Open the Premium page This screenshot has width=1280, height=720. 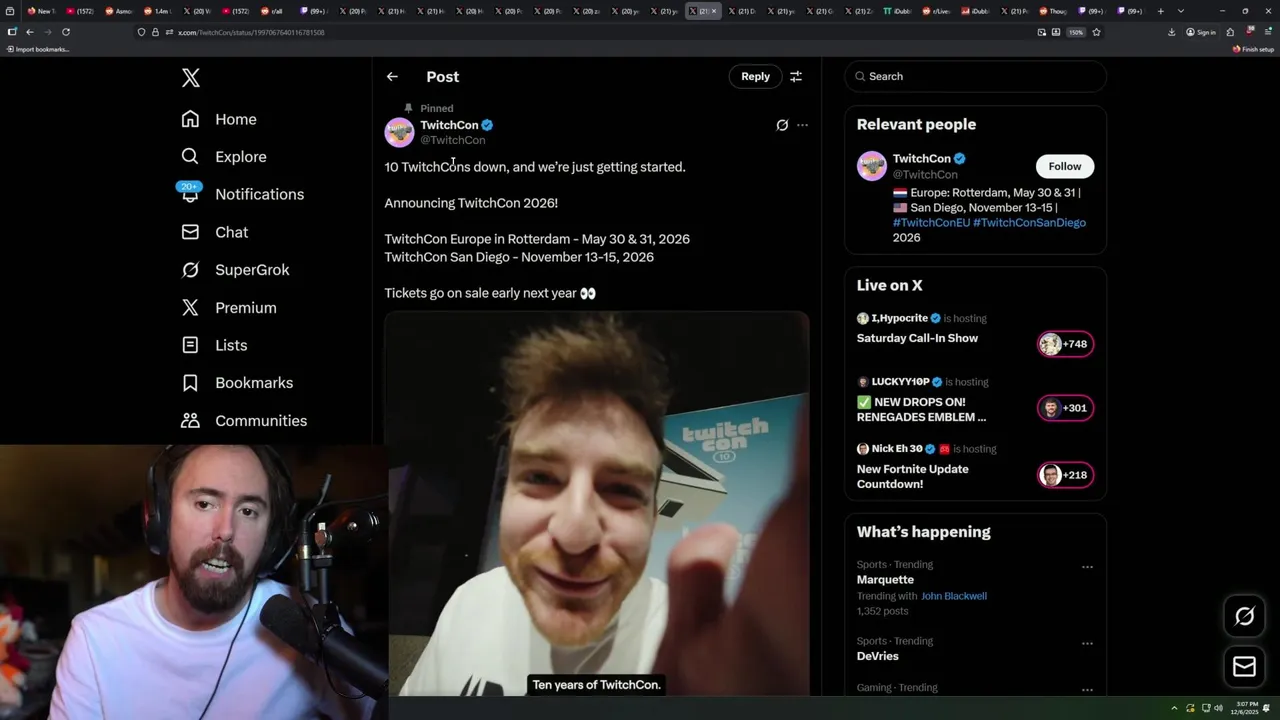coord(228,308)
